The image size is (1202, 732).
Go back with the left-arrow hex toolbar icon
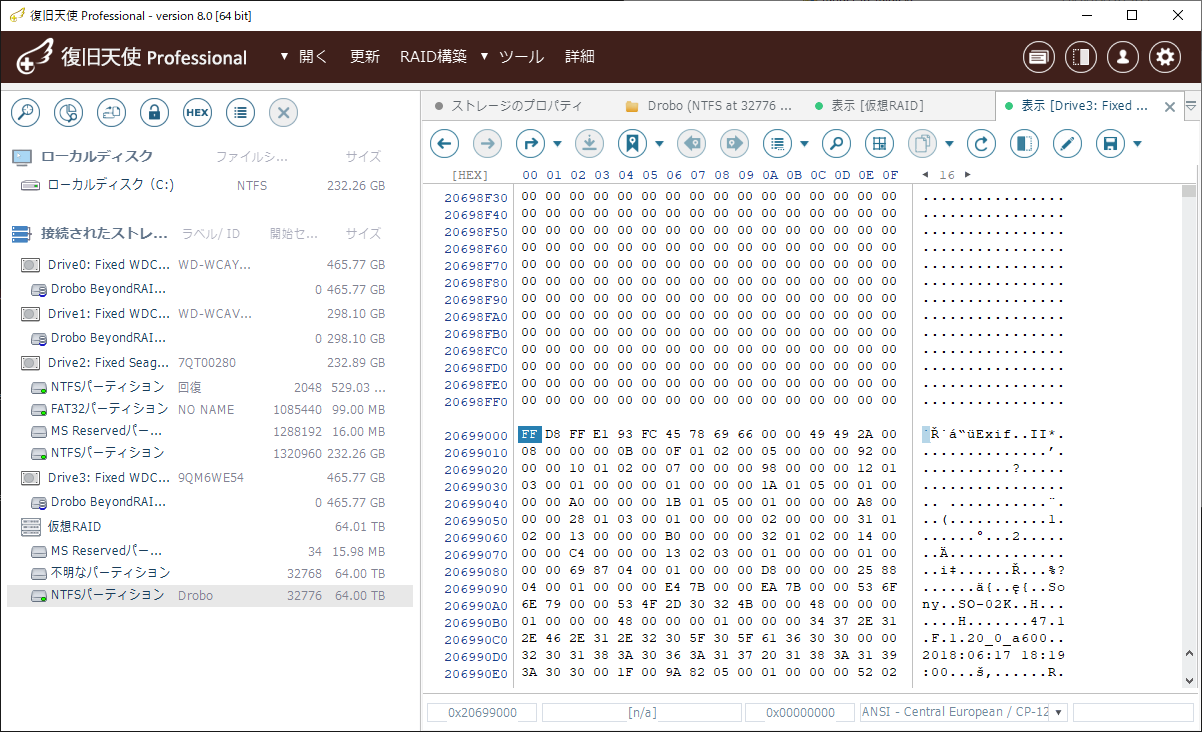(x=444, y=144)
